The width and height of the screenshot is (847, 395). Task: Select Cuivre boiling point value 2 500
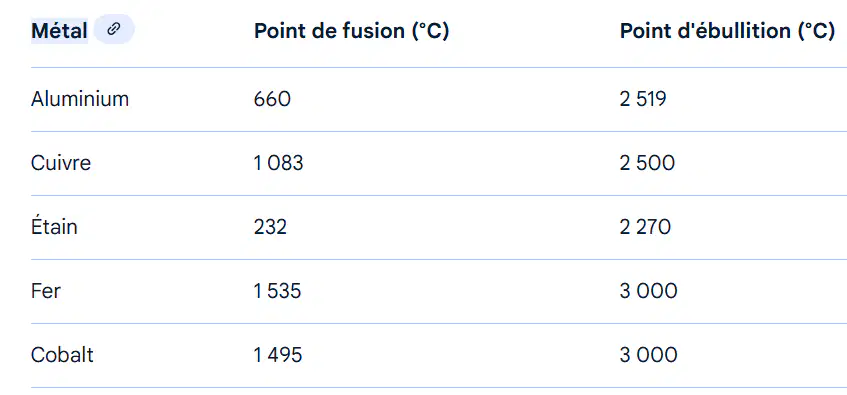[647, 163]
